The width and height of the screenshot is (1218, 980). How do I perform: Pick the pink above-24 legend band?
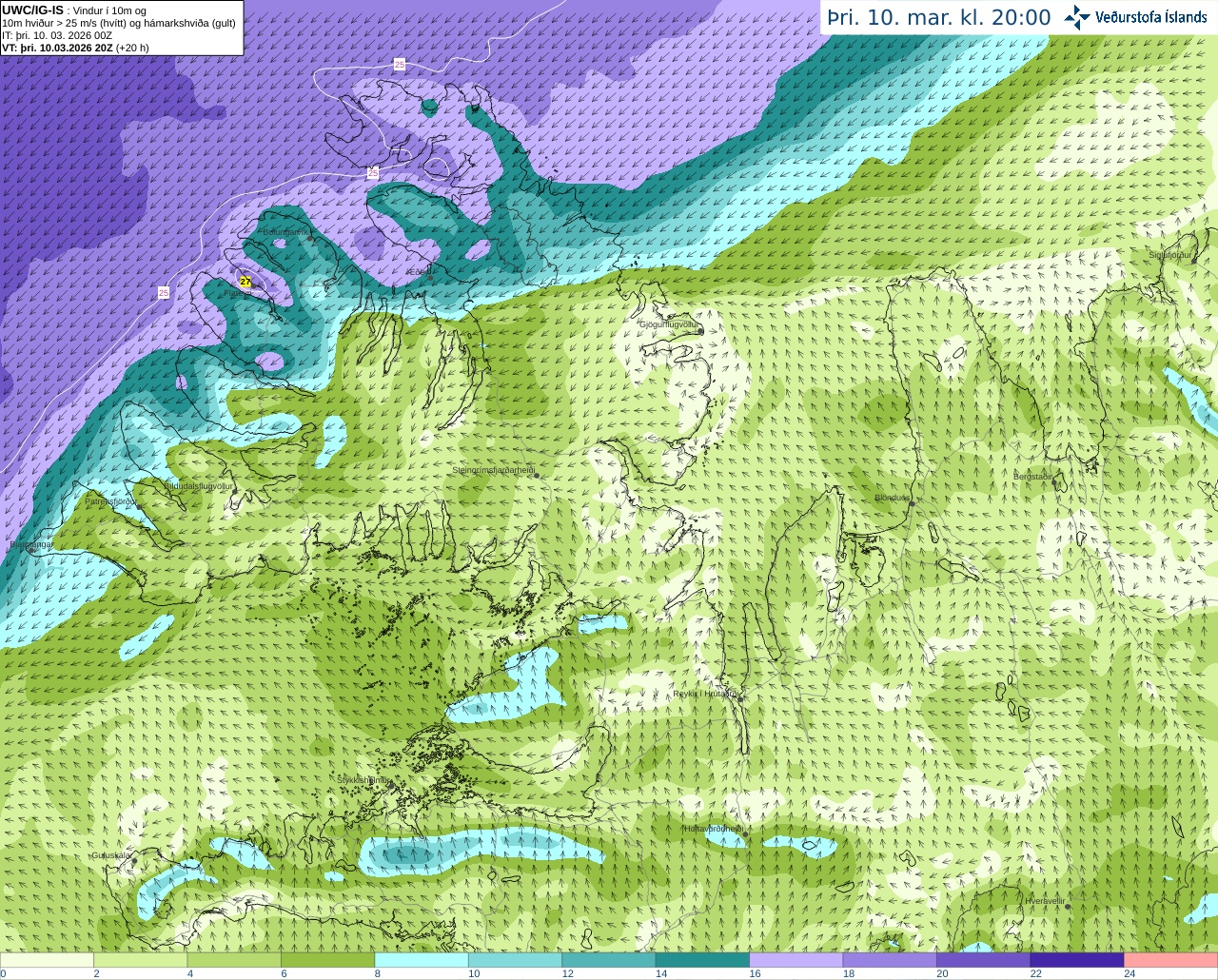[1171, 960]
